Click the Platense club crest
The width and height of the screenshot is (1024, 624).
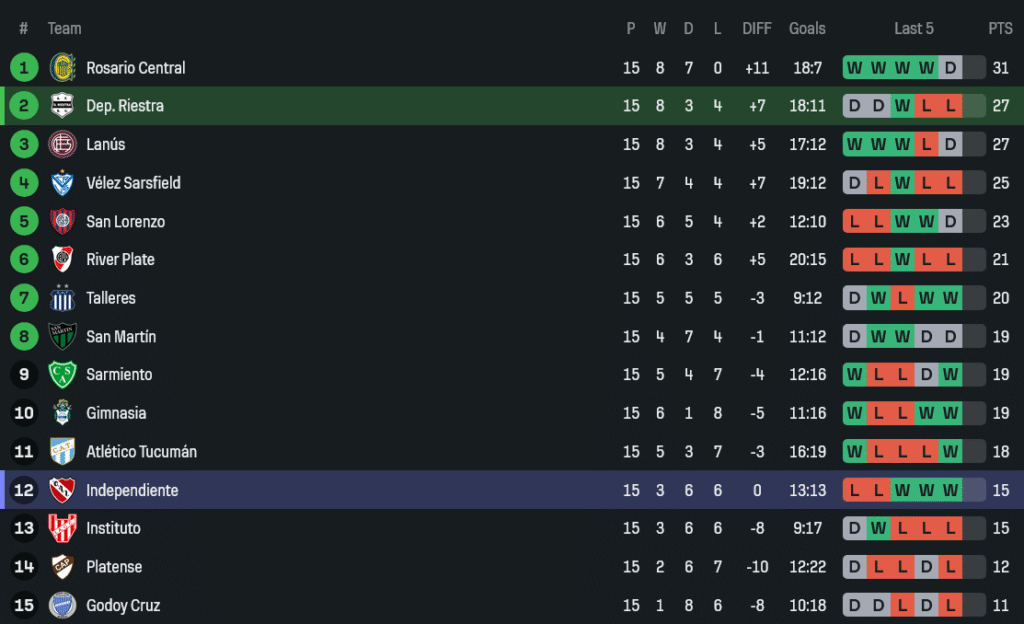coord(62,567)
